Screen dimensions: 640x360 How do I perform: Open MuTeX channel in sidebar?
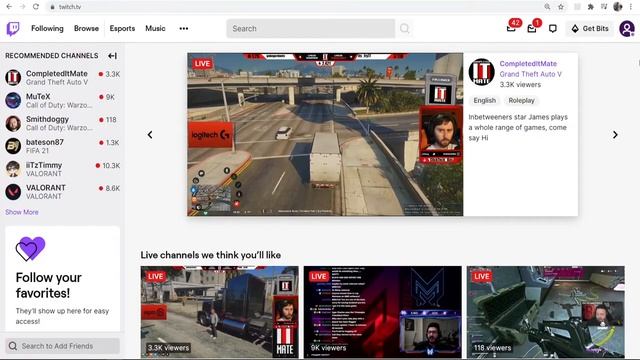[x=62, y=100]
